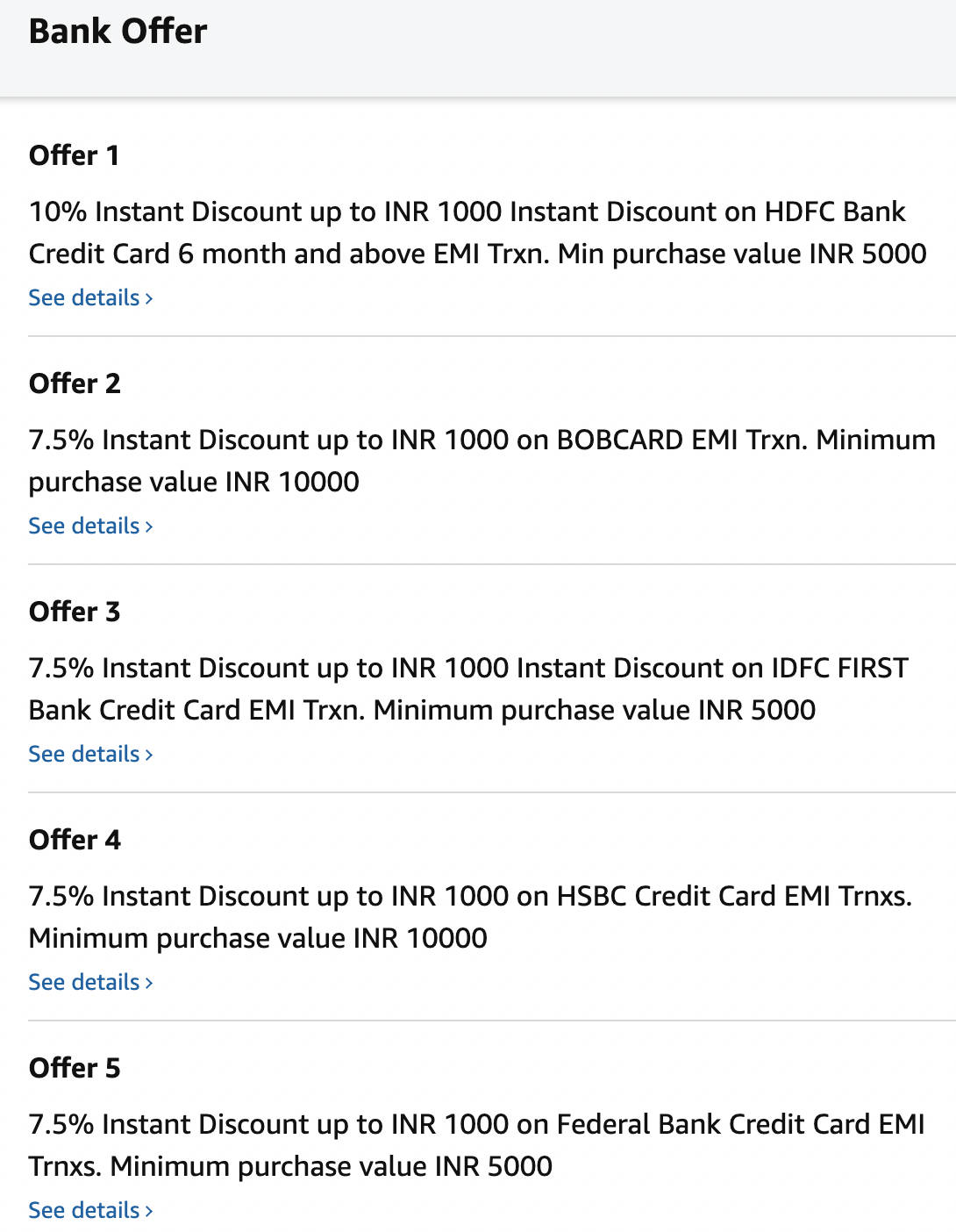Select the Offer 5 heading
956x1232 pixels.
75,1068
